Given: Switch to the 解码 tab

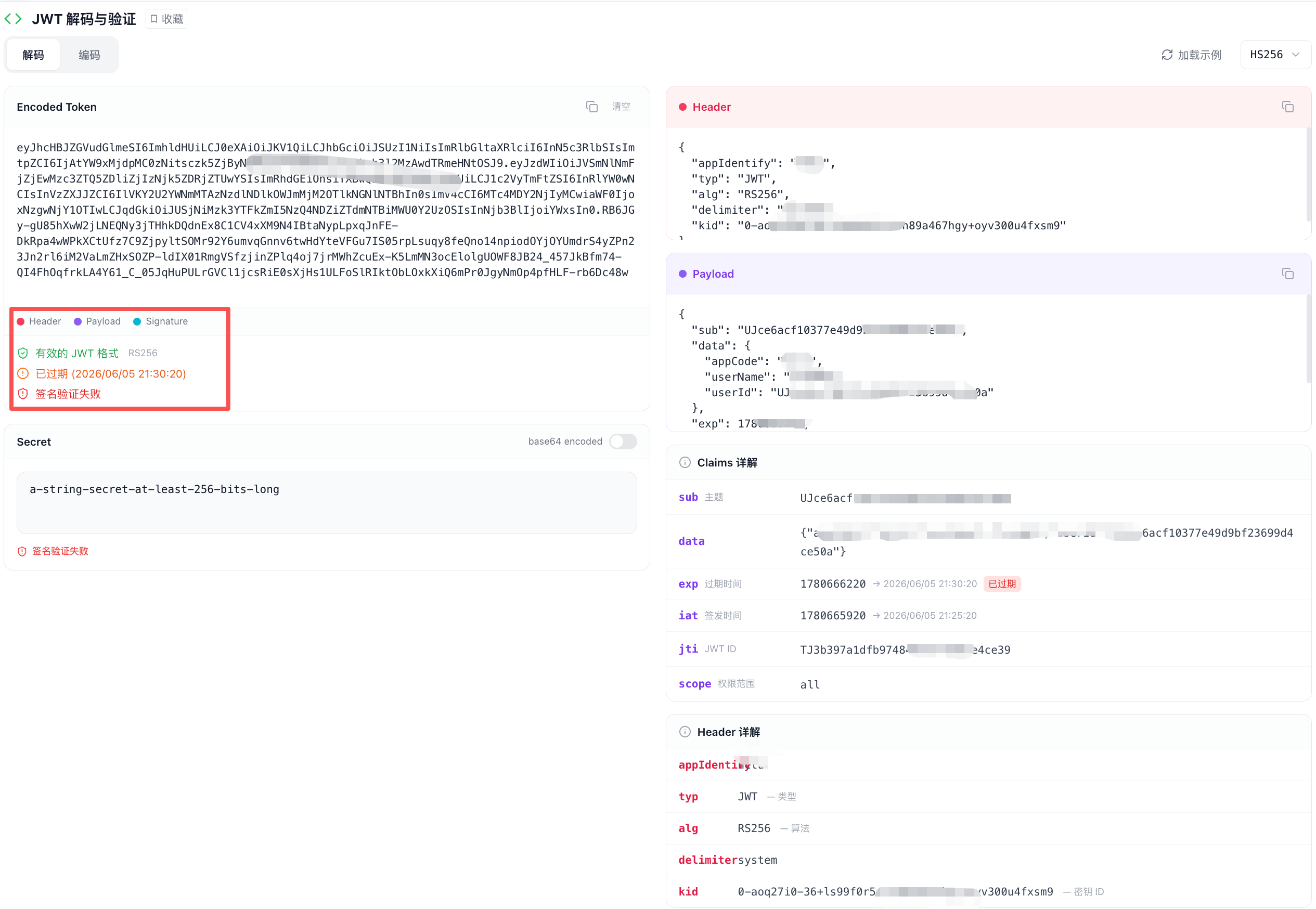Looking at the screenshot, I should coord(33,55).
